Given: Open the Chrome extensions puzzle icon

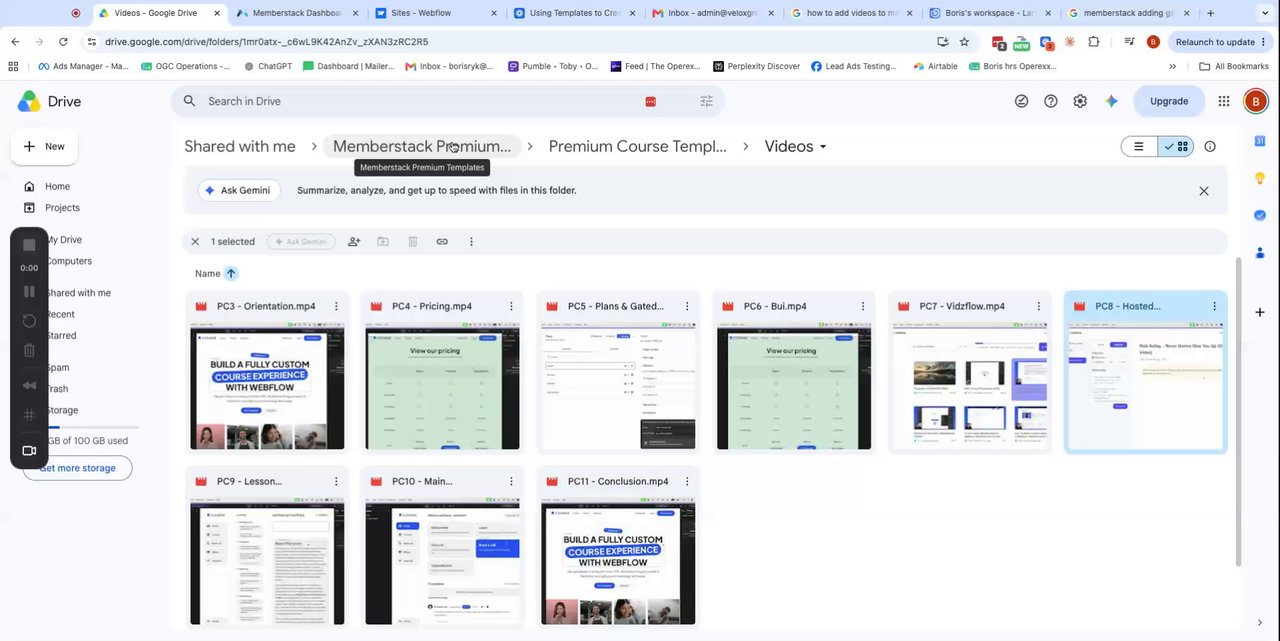Looking at the screenshot, I should (1093, 42).
